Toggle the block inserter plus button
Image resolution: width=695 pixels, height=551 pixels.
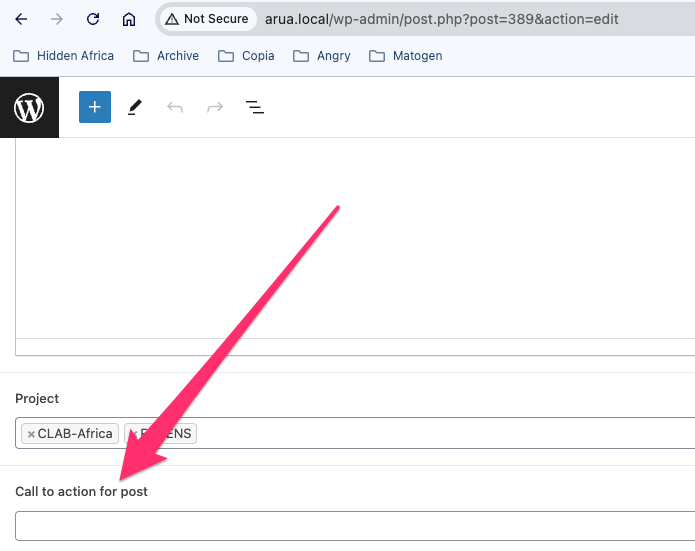pyautogui.click(x=95, y=107)
